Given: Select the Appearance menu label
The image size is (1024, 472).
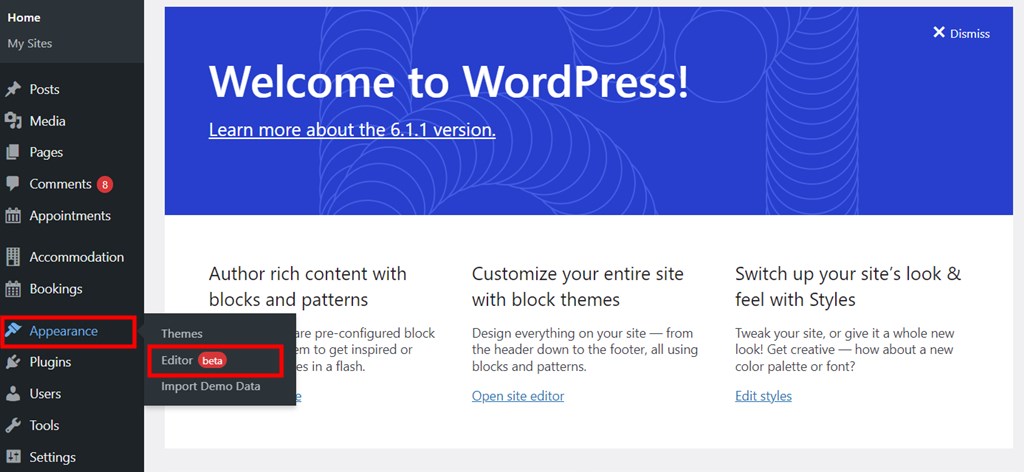Looking at the screenshot, I should point(63,331).
